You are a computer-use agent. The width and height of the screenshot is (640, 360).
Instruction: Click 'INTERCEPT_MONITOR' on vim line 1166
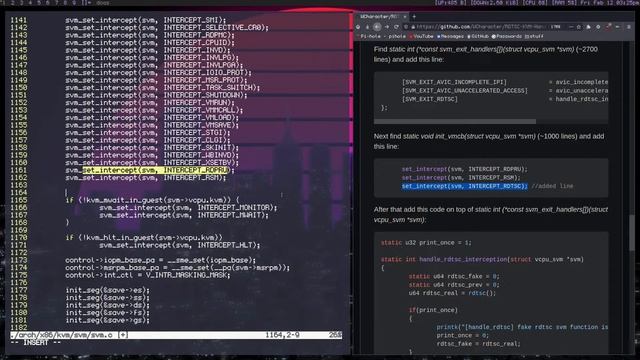click(x=234, y=207)
